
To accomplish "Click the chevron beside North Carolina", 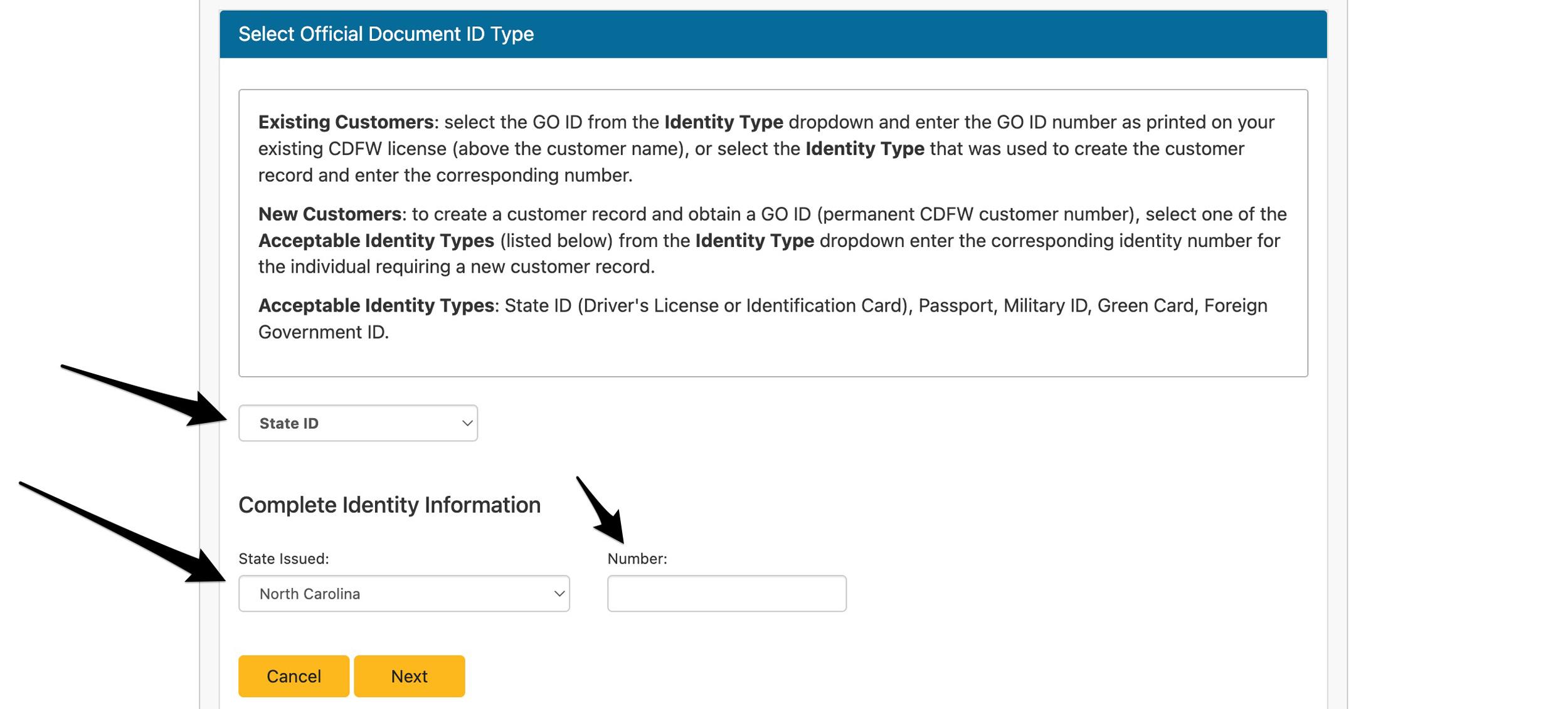I will click(558, 593).
